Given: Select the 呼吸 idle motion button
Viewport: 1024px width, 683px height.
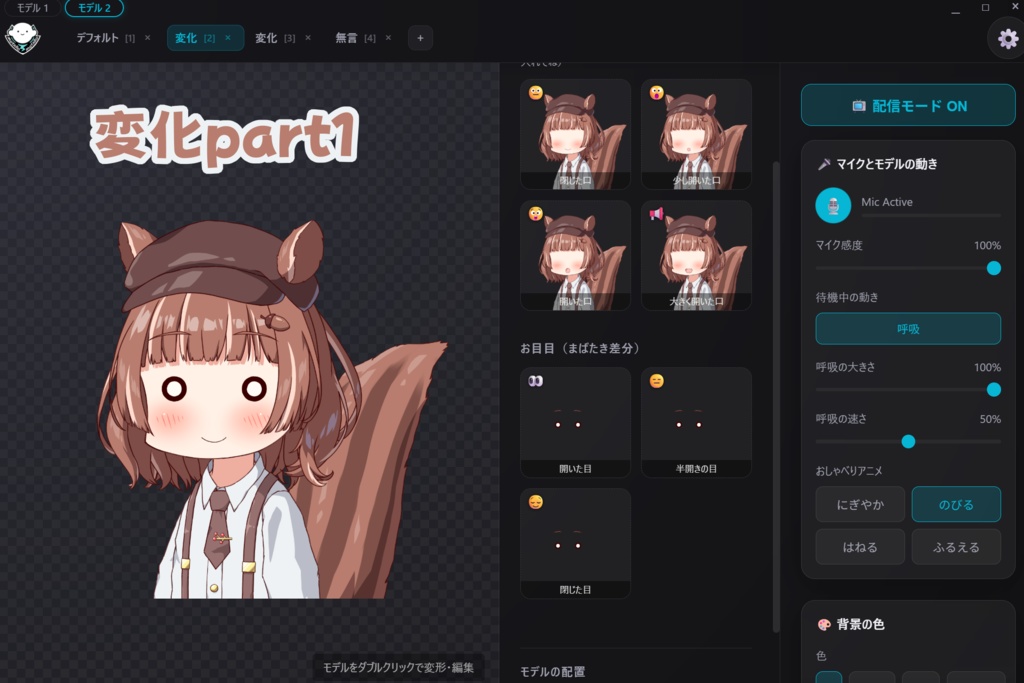Looking at the screenshot, I should coord(908,328).
